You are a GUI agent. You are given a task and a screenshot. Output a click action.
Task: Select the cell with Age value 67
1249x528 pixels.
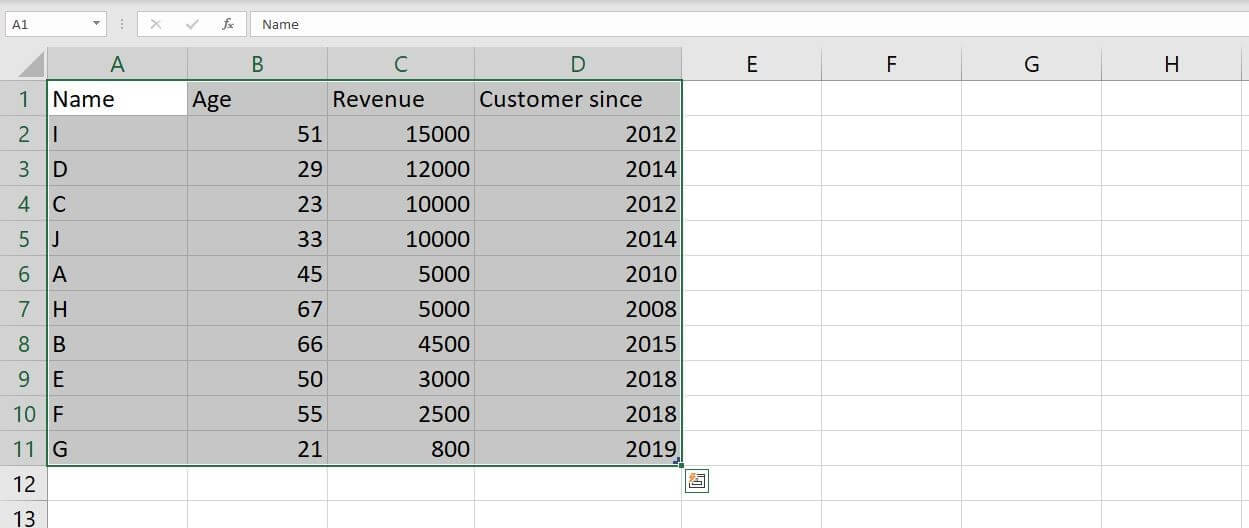257,309
